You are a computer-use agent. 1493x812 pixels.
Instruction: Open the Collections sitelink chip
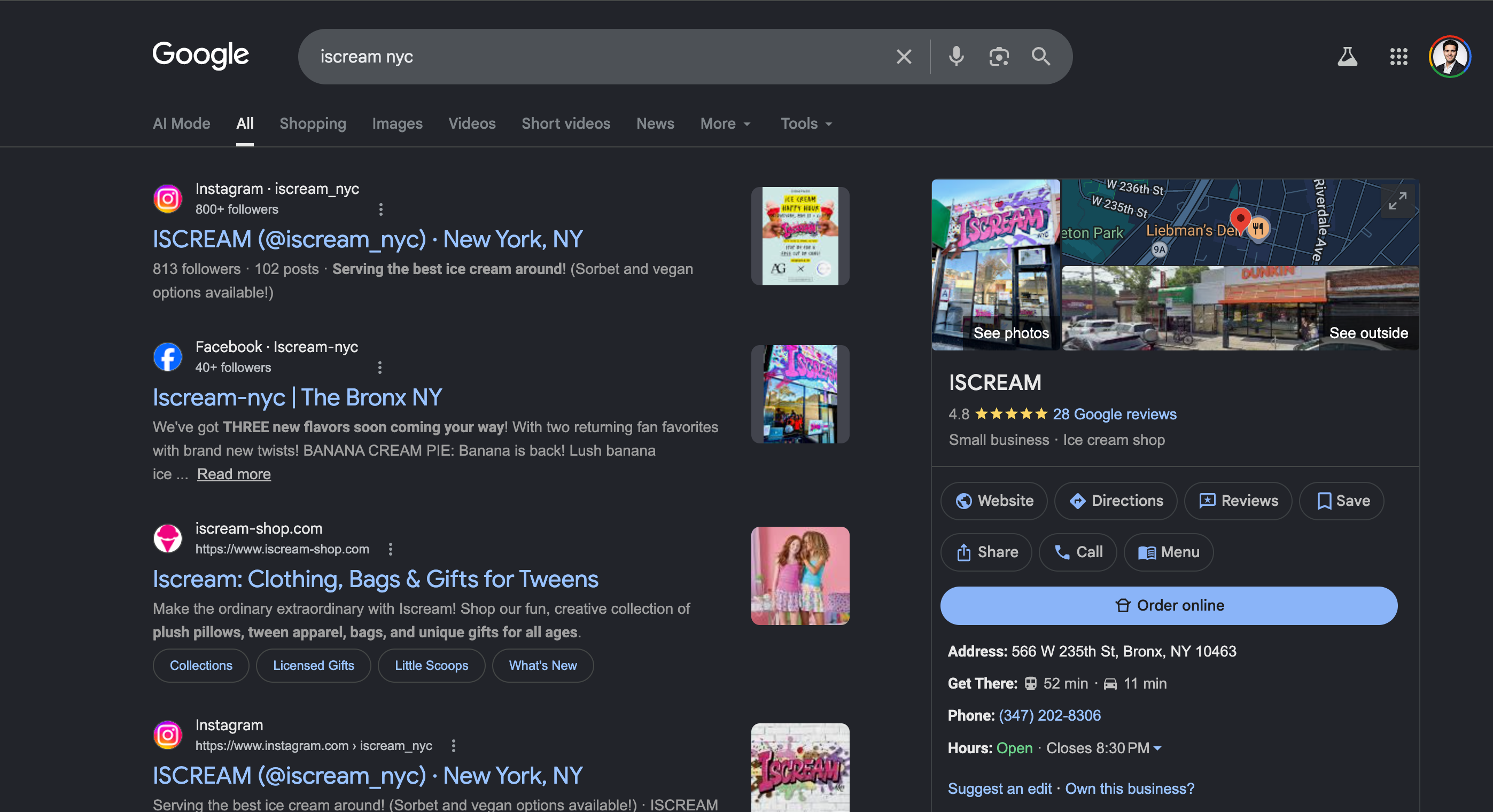point(201,666)
